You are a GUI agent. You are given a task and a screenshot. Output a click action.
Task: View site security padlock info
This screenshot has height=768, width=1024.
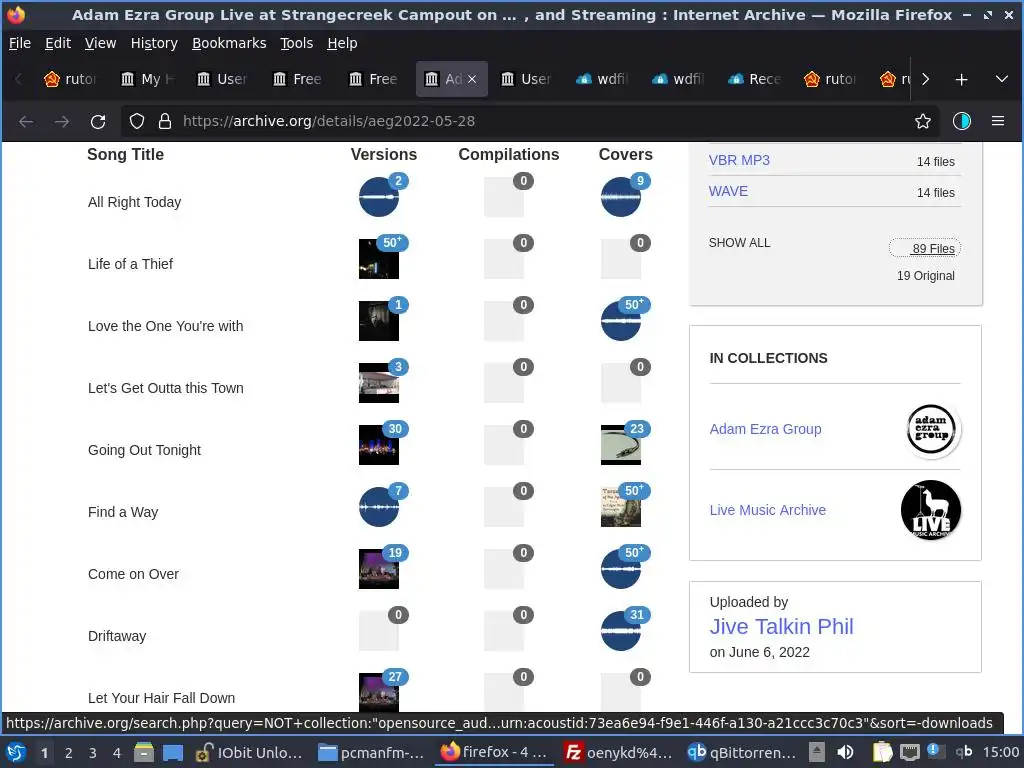point(165,121)
